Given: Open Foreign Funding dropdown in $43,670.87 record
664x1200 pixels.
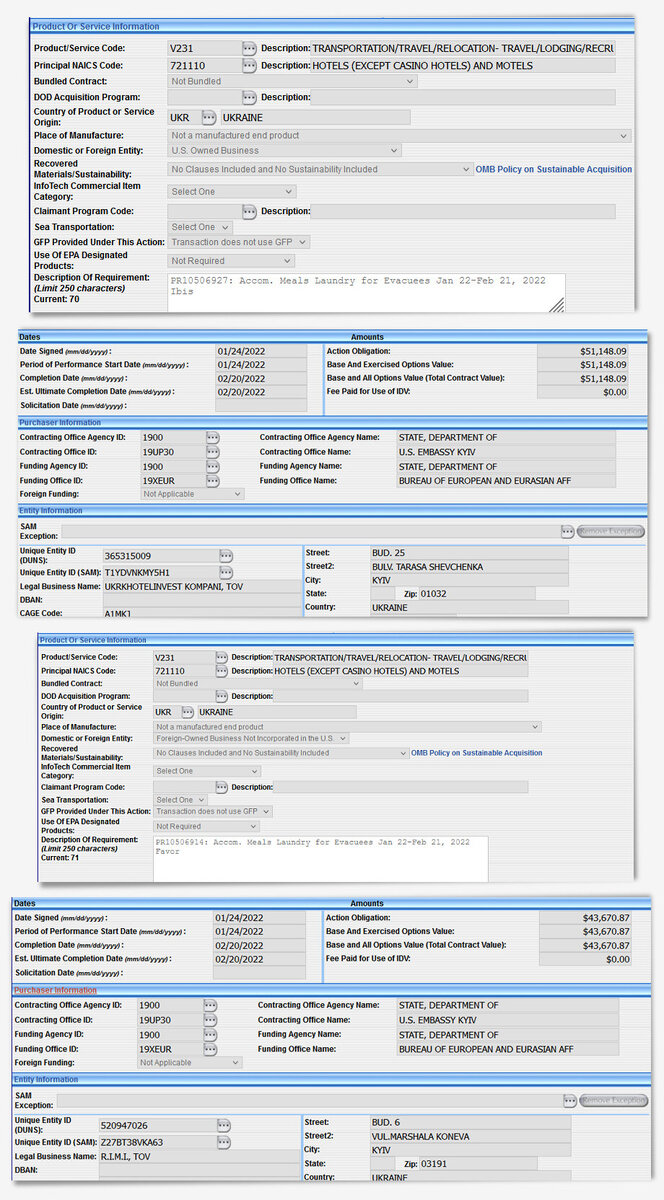Looking at the screenshot, I should coord(190,1063).
